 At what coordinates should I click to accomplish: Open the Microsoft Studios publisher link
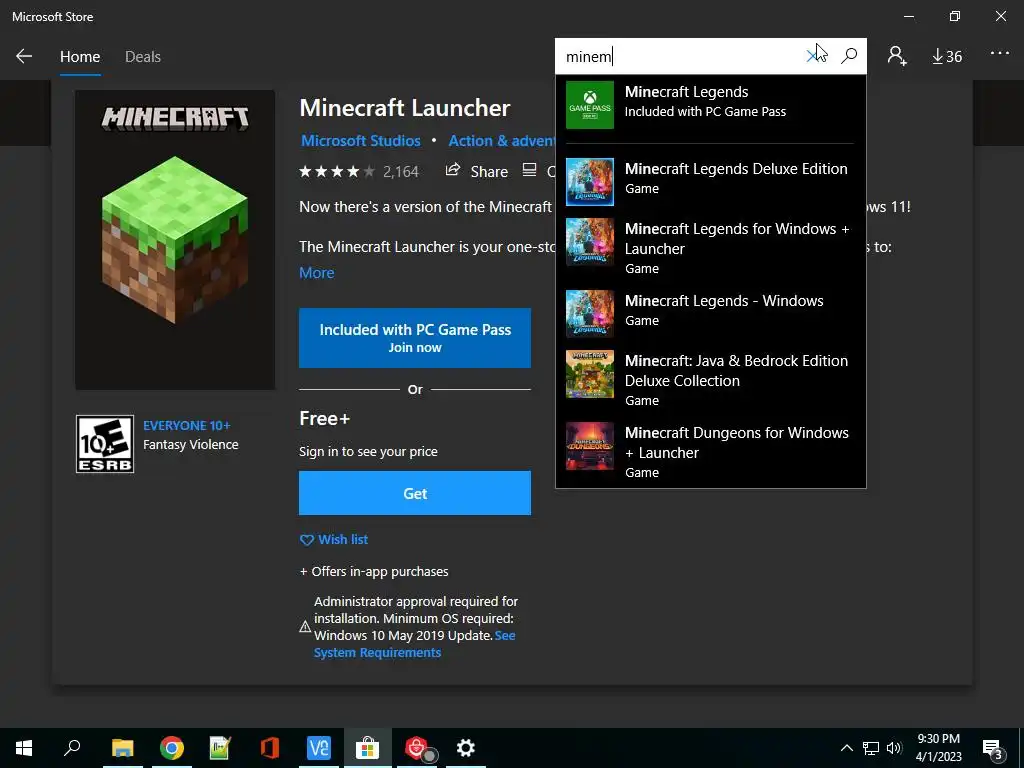(x=360, y=140)
